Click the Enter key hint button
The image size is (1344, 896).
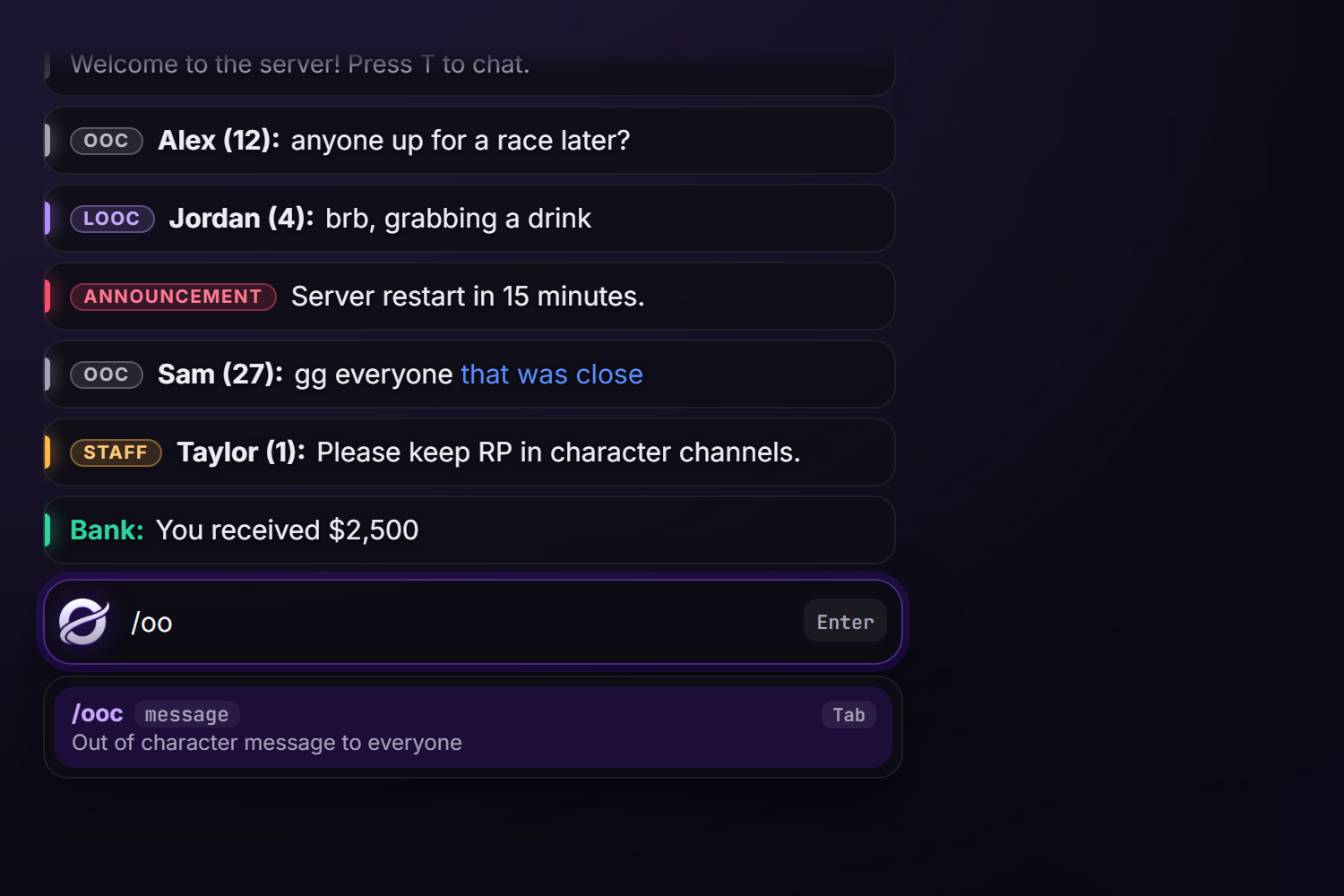point(845,622)
